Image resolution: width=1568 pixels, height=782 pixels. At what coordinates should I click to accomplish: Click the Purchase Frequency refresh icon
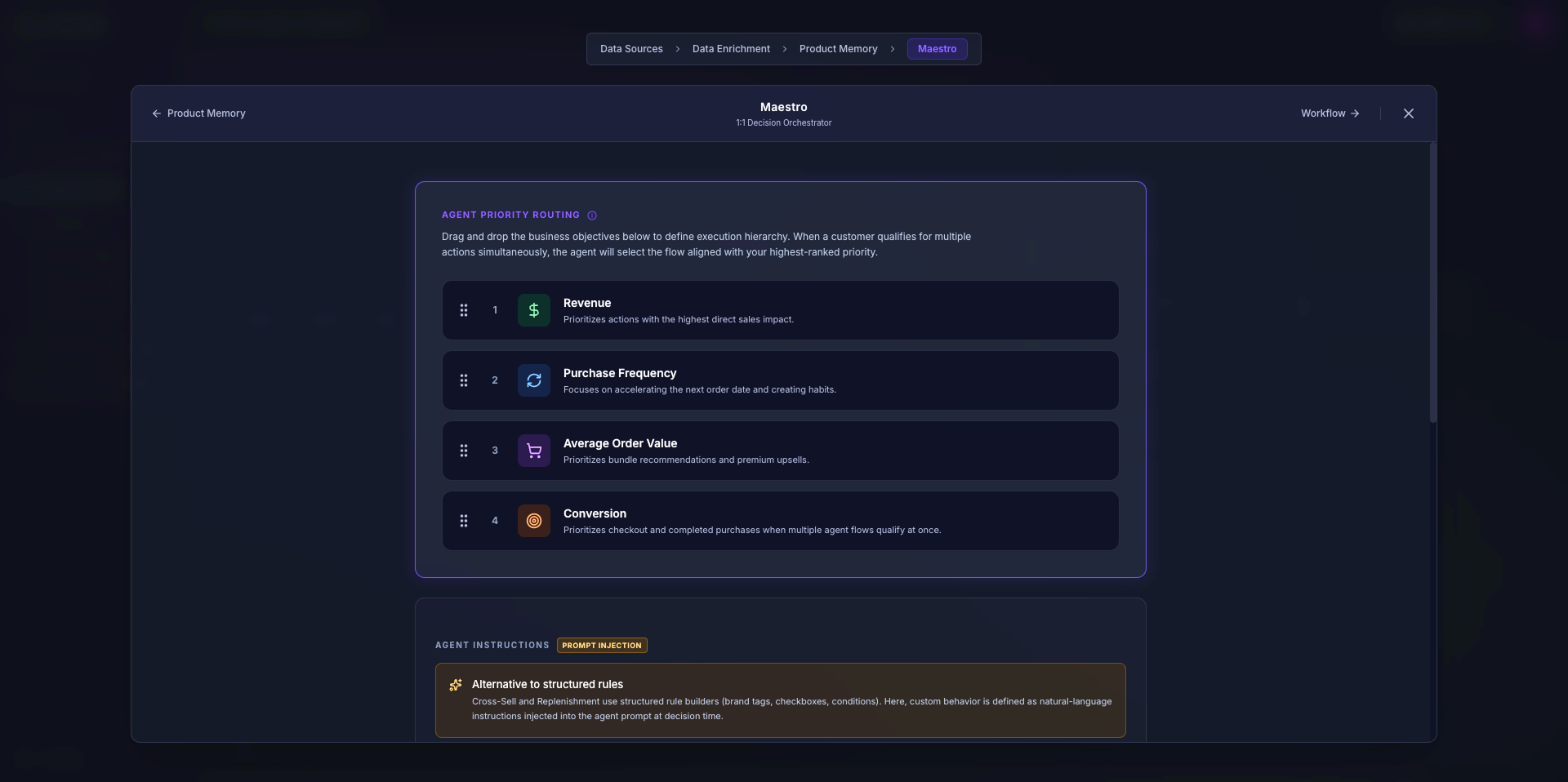point(533,380)
